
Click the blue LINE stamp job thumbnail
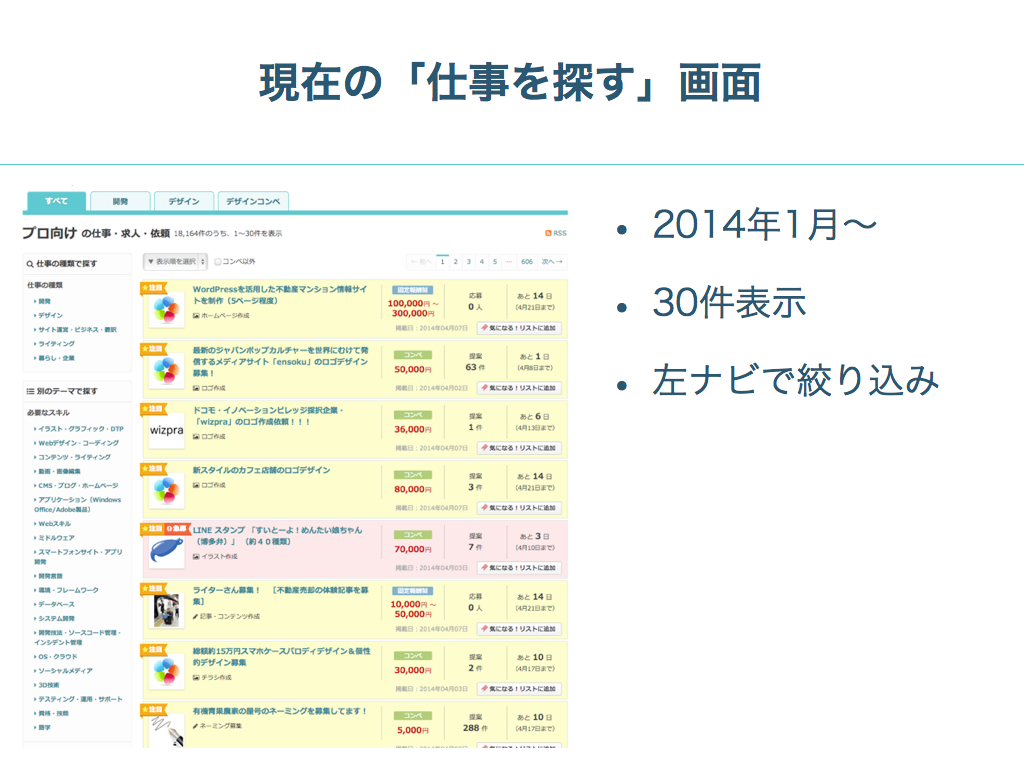point(165,551)
